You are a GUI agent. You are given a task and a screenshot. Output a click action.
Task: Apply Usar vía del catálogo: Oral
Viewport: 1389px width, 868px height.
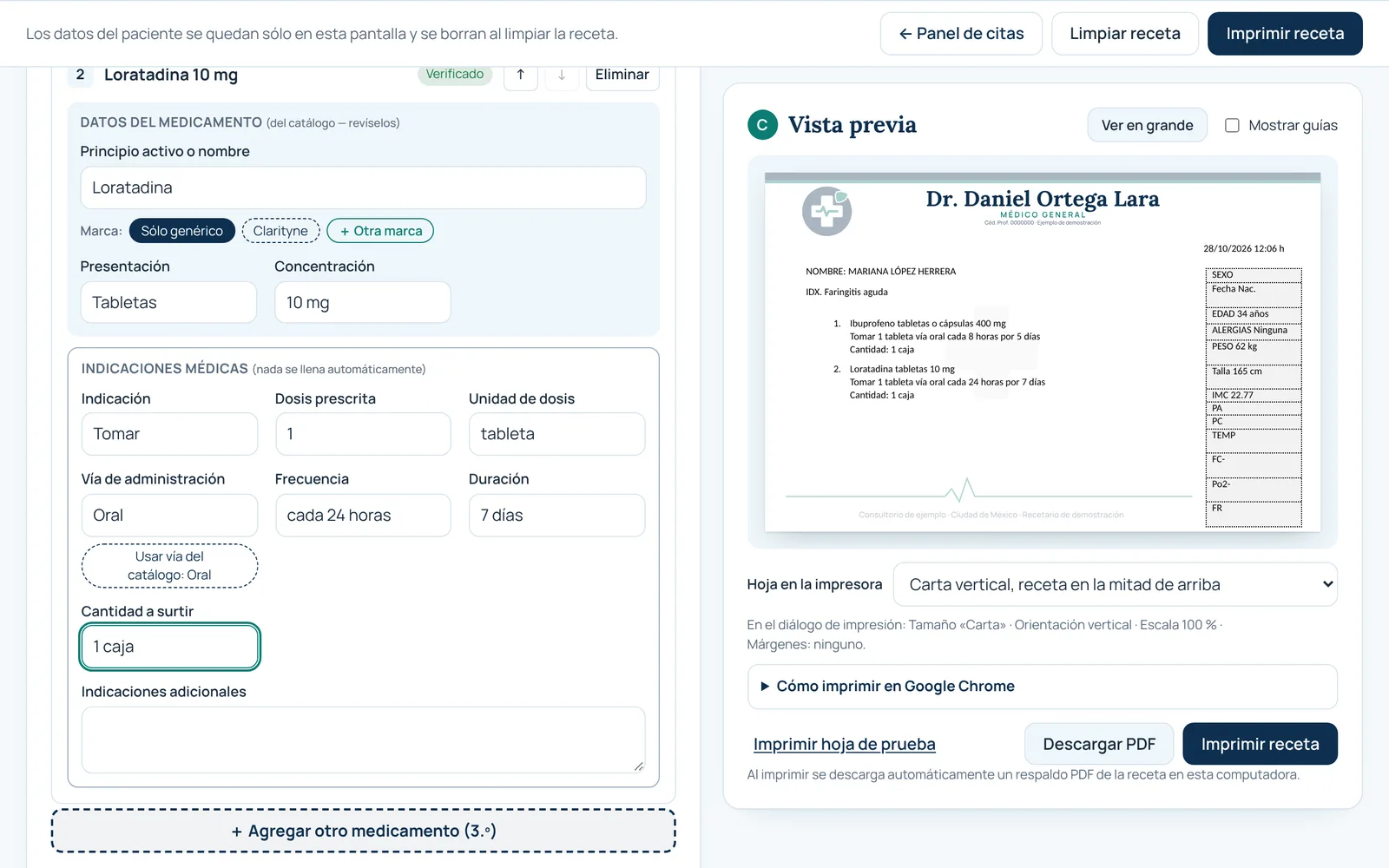pyautogui.click(x=169, y=566)
